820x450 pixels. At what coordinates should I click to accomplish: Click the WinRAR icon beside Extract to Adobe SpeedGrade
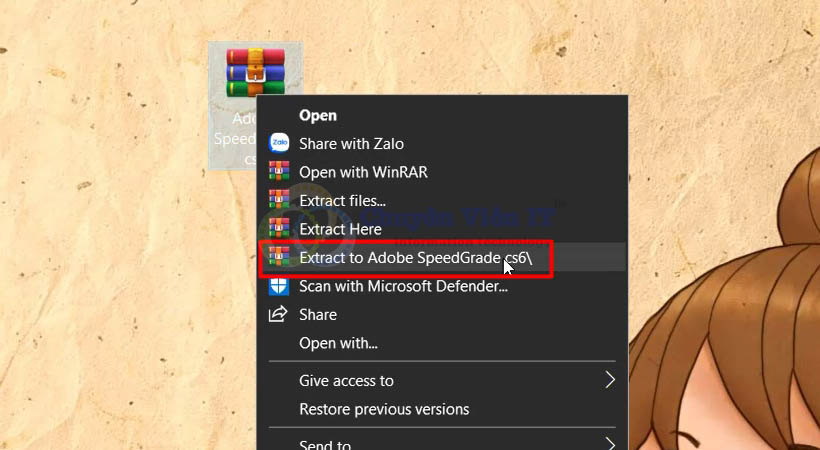click(279, 258)
